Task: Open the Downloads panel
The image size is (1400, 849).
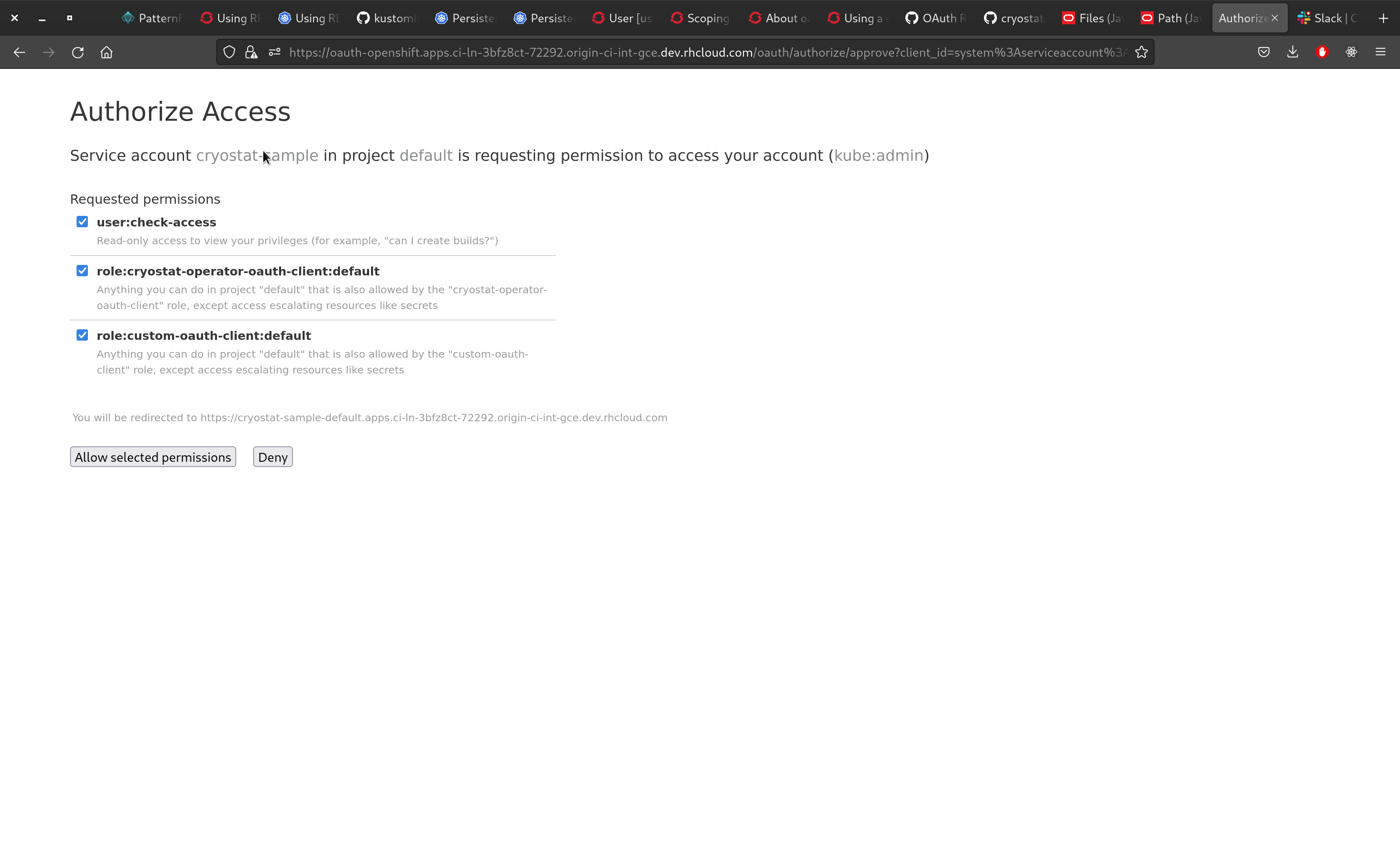Action: click(x=1293, y=52)
